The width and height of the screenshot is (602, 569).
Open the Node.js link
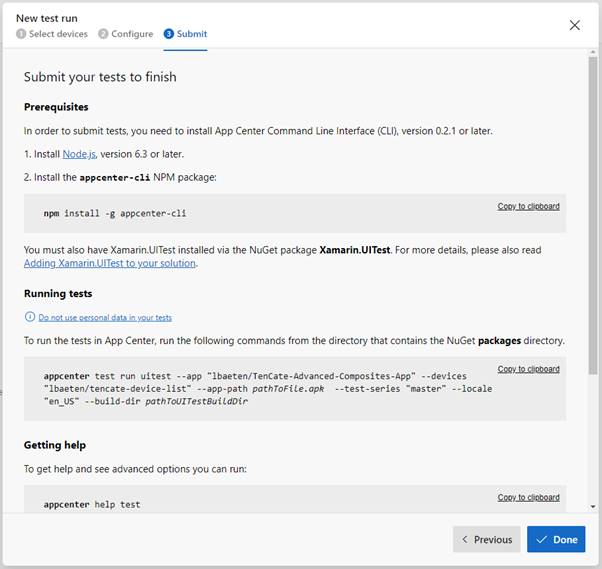[79, 154]
